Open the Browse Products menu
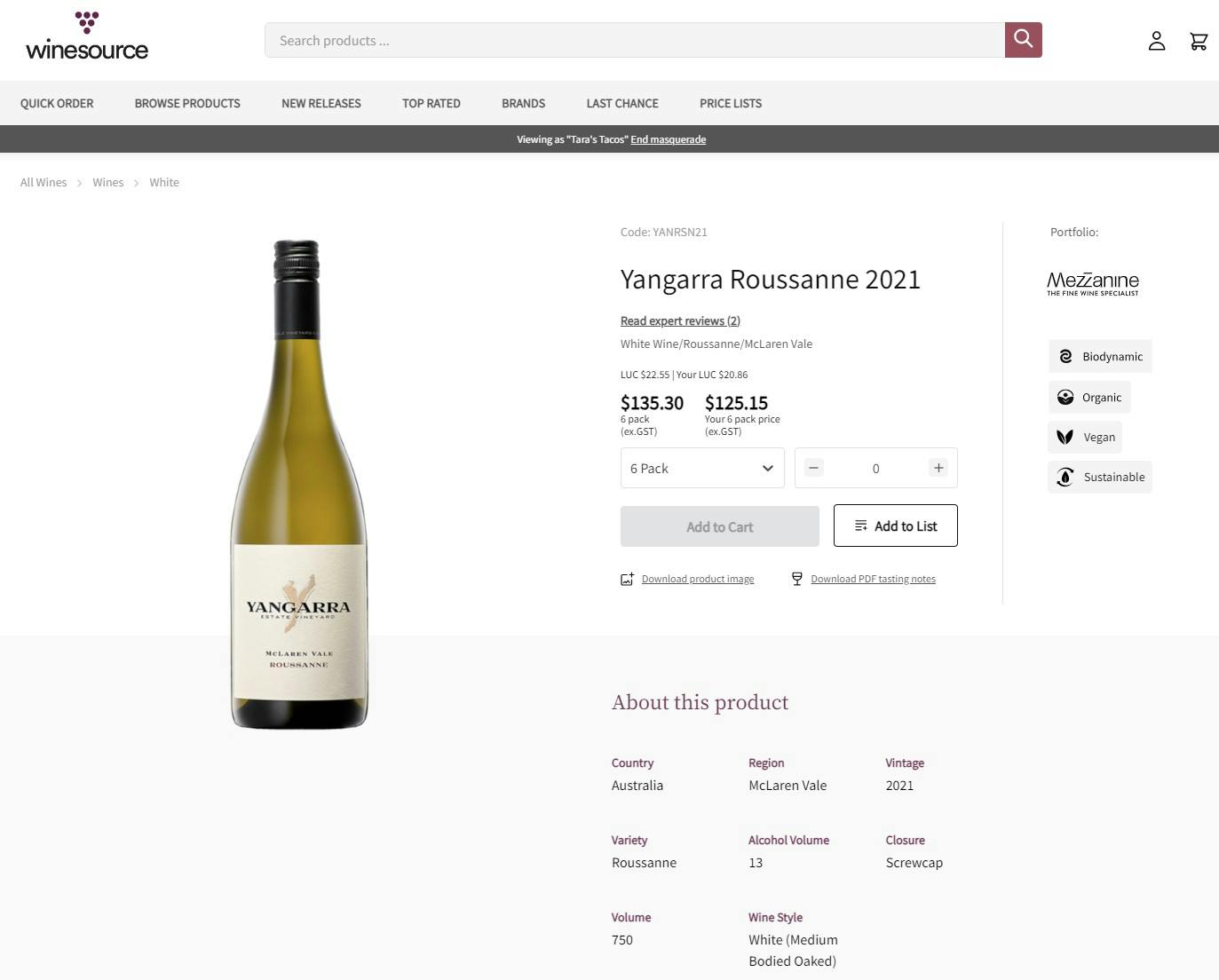 [187, 103]
